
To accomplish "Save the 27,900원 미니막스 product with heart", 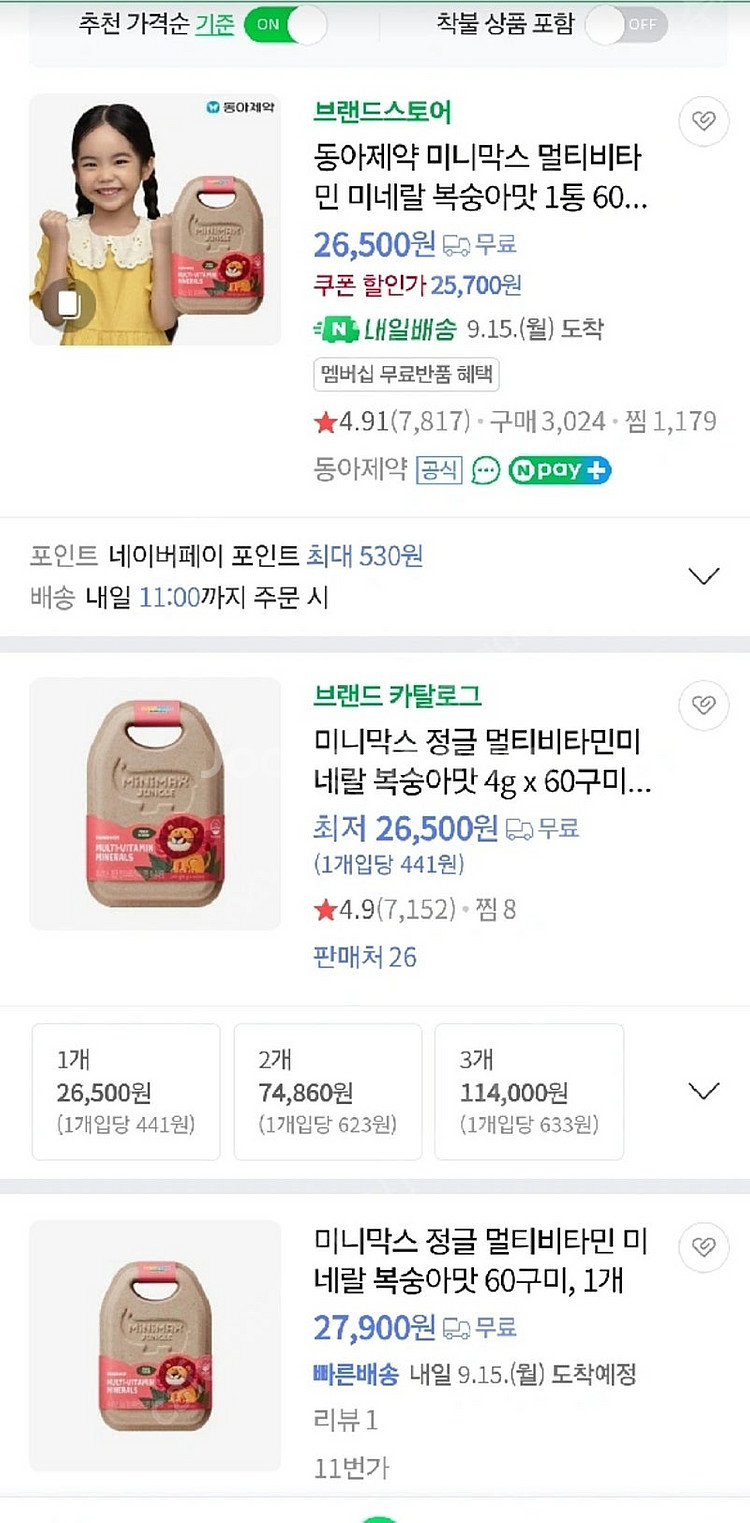I will click(704, 1247).
